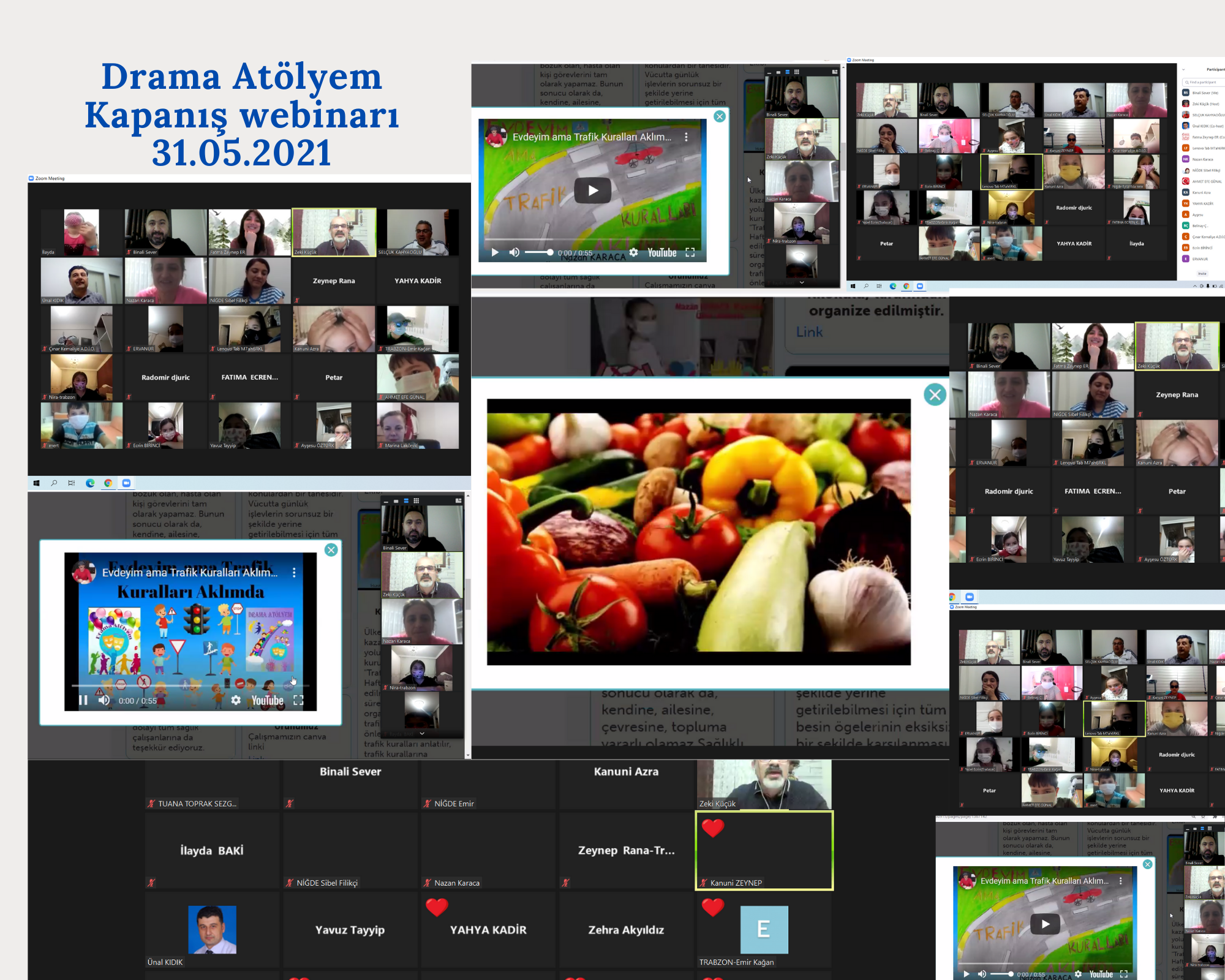Viewport: 1225px width, 980px height.
Task: Open settings gear on the playing YouTube video
Action: click(x=236, y=700)
